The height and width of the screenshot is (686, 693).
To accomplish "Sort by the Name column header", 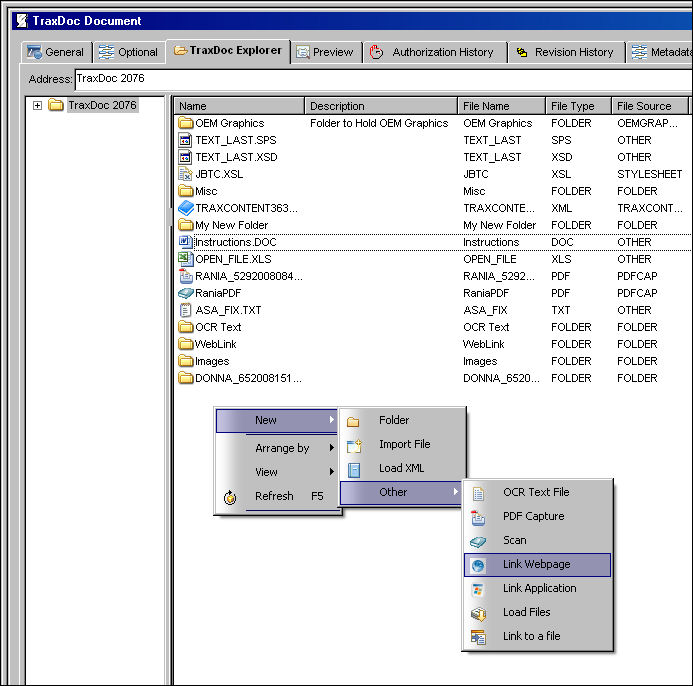I will pos(240,106).
